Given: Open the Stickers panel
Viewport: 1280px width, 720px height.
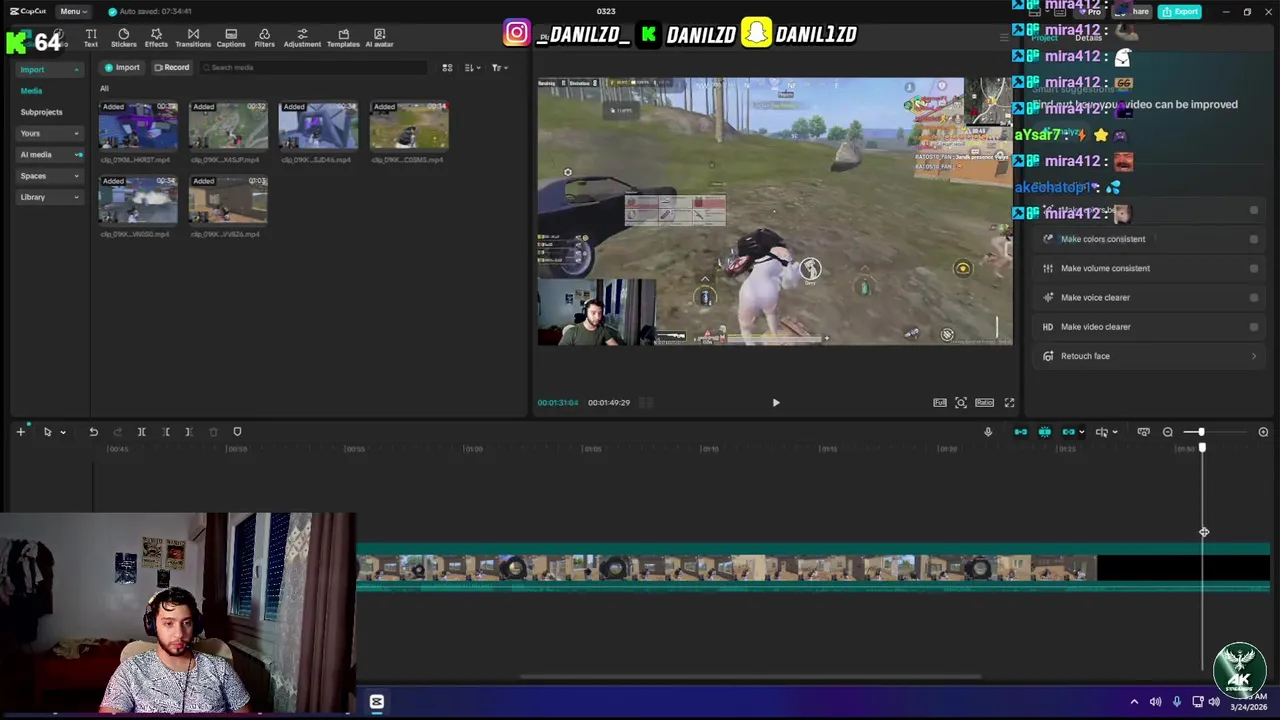Looking at the screenshot, I should pyautogui.click(x=124, y=38).
